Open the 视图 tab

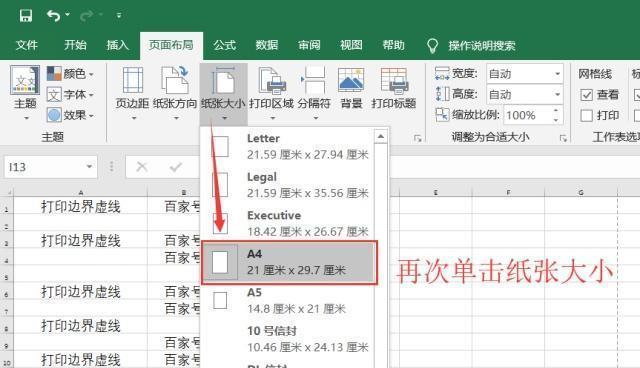[x=351, y=45]
